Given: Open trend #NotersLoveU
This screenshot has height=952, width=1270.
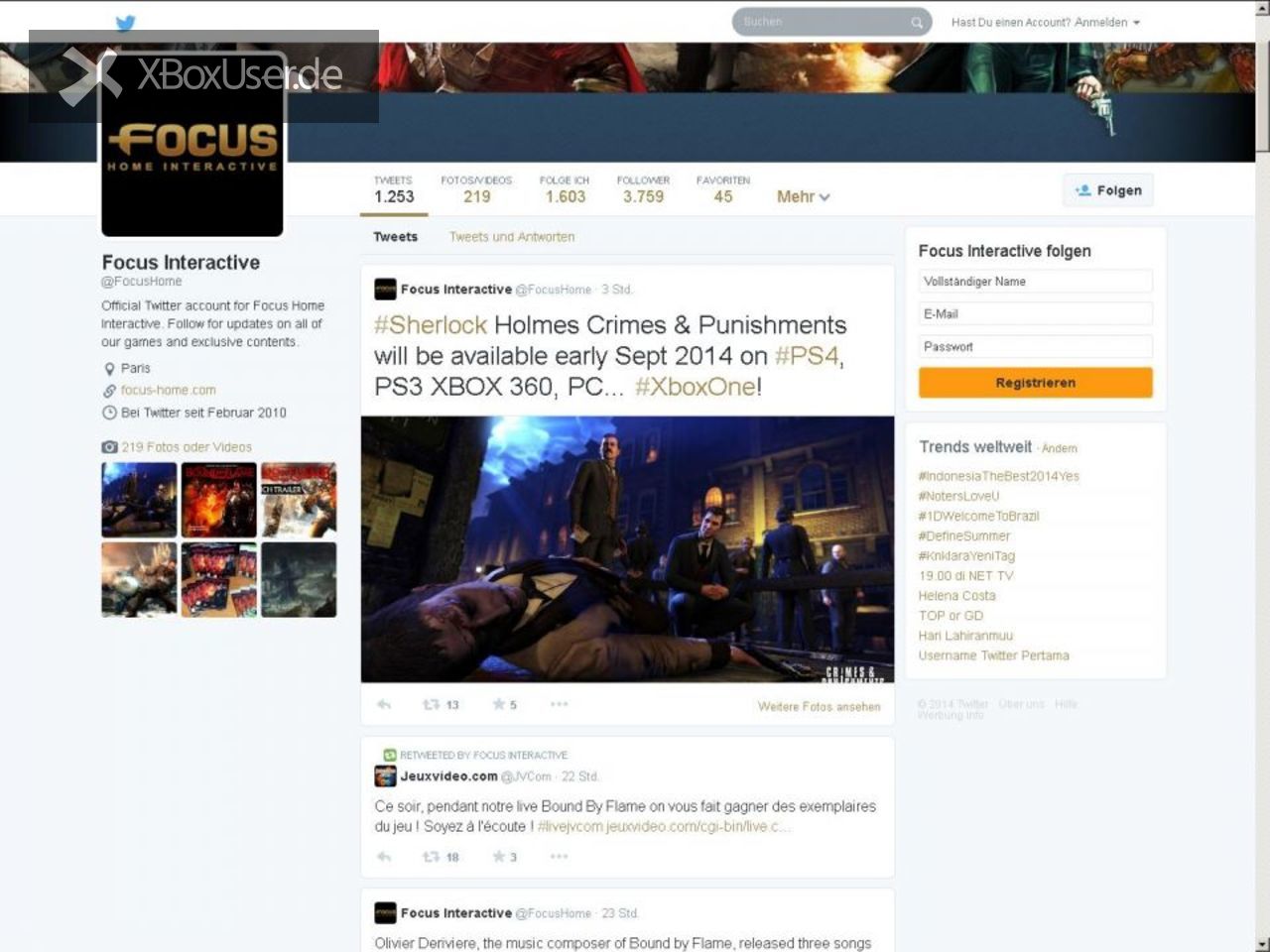Looking at the screenshot, I should click(x=958, y=496).
